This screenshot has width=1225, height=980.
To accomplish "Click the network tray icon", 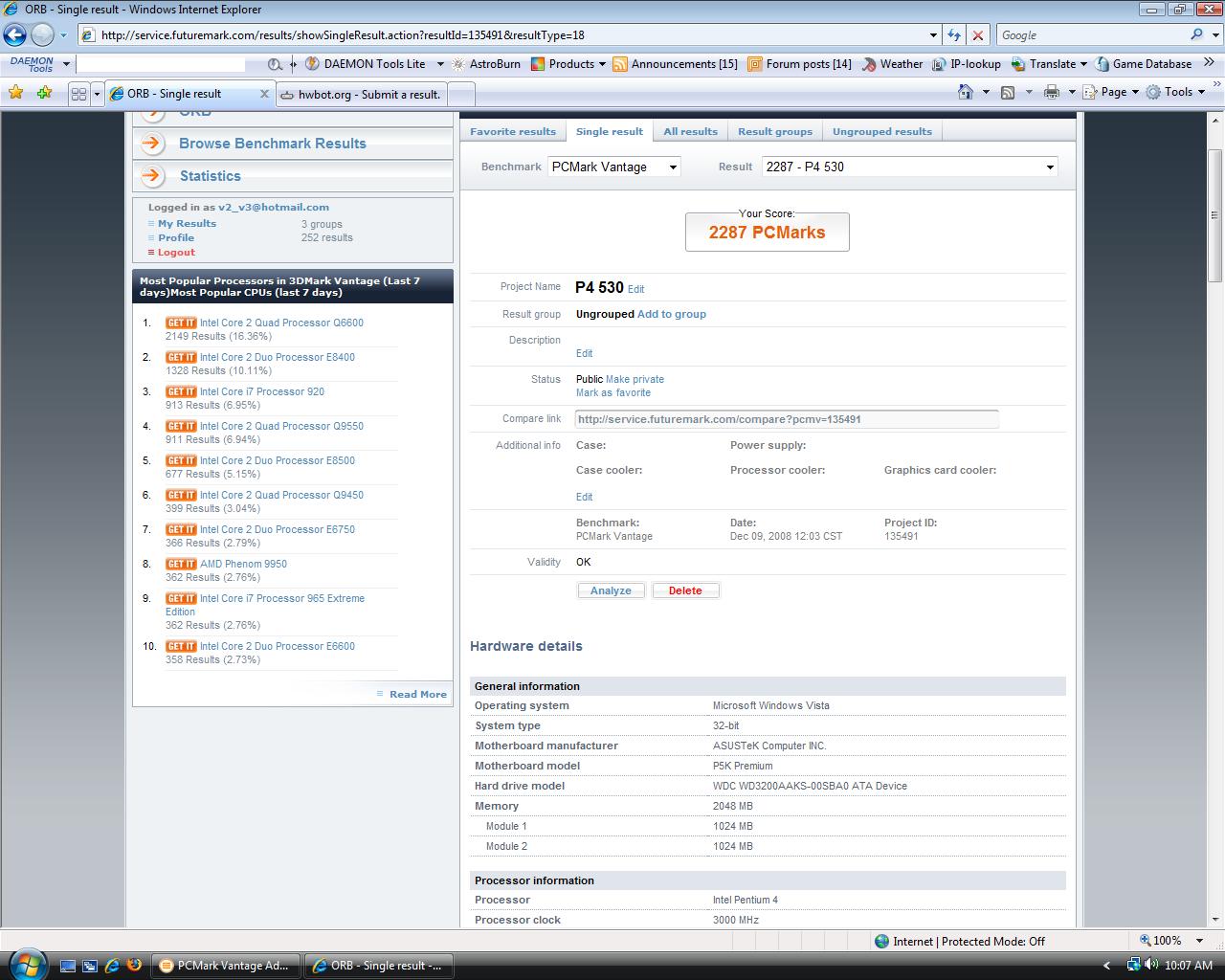I will coord(1134,965).
